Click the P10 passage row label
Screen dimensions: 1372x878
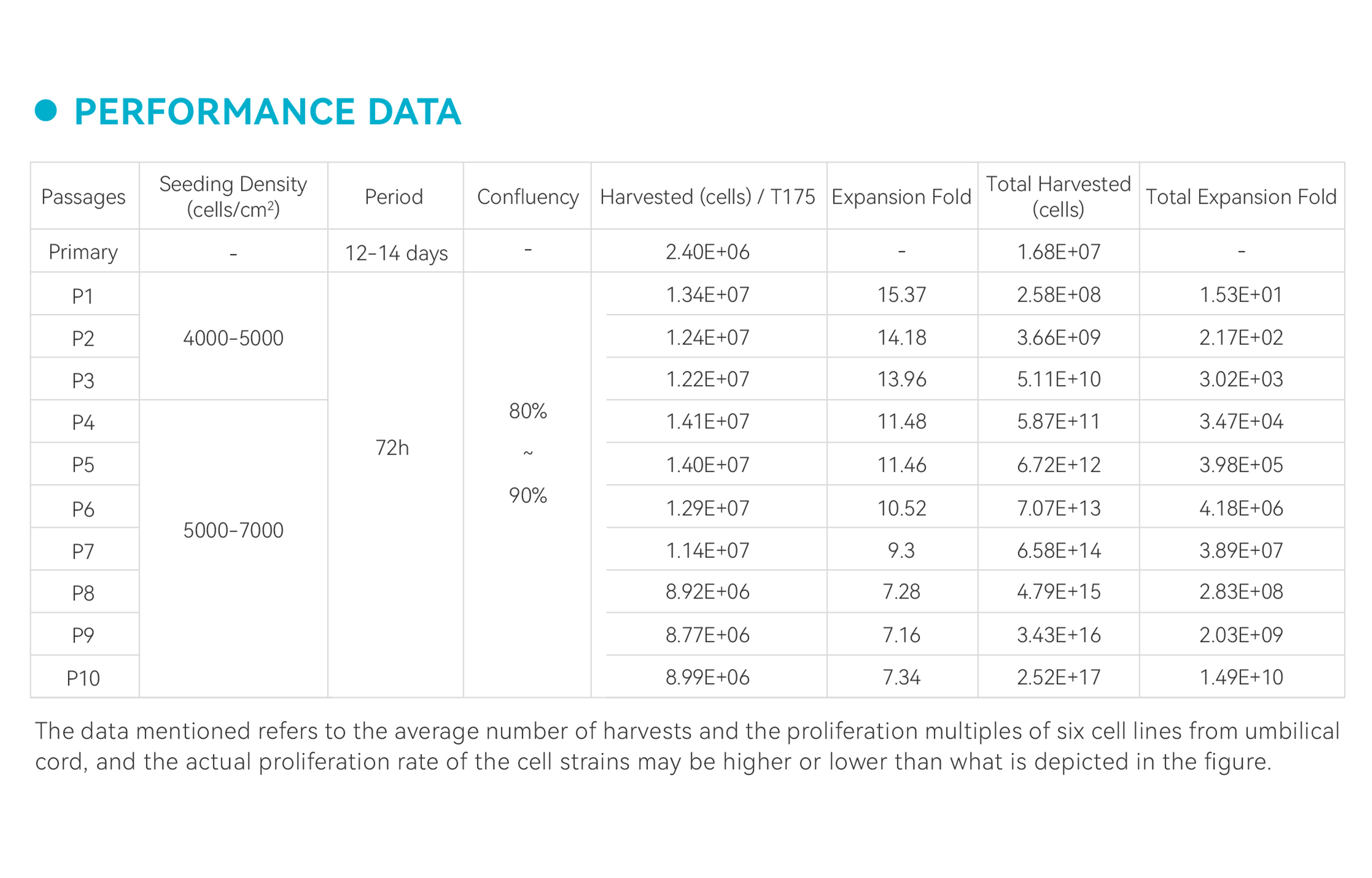click(x=83, y=678)
